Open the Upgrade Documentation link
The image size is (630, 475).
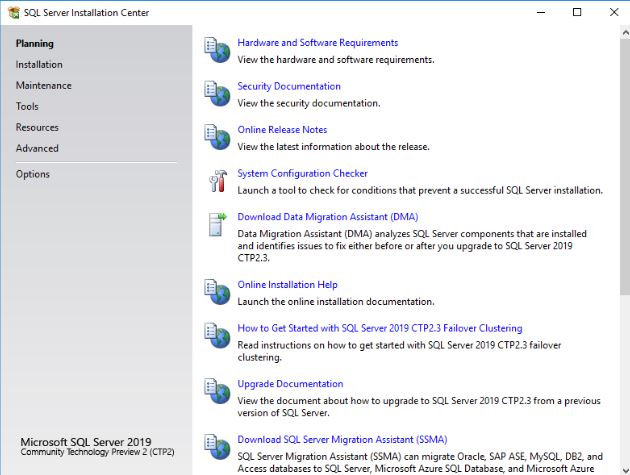pyautogui.click(x=290, y=384)
